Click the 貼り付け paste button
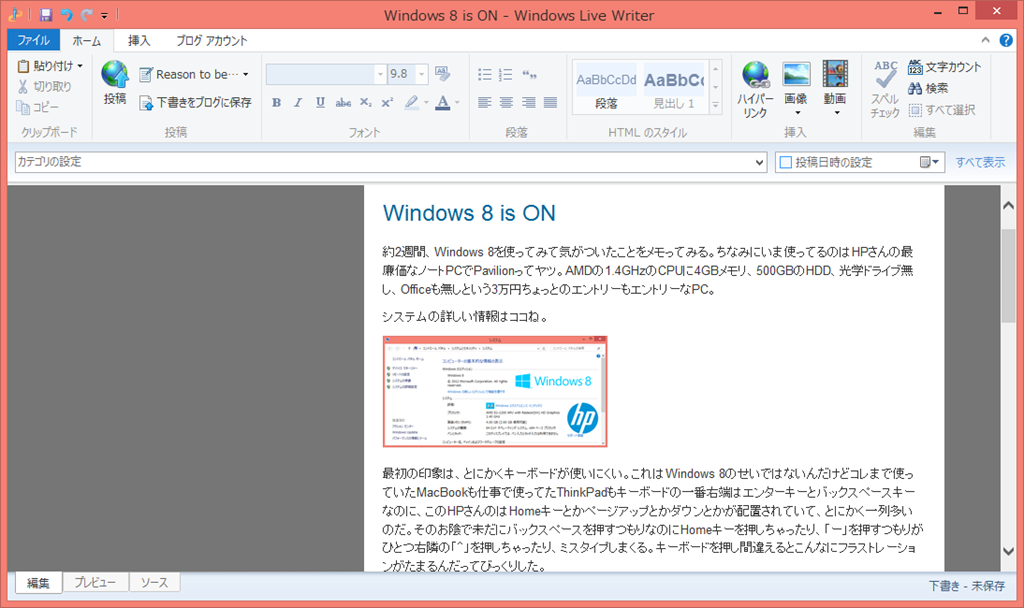The height and width of the screenshot is (608, 1024). coord(45,66)
